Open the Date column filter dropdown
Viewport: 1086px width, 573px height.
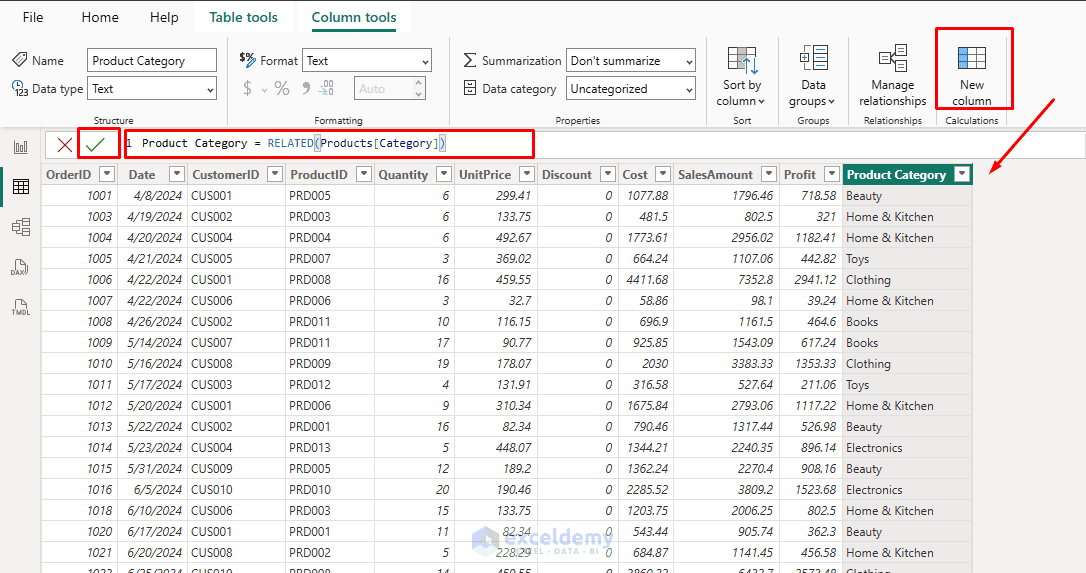click(x=177, y=174)
